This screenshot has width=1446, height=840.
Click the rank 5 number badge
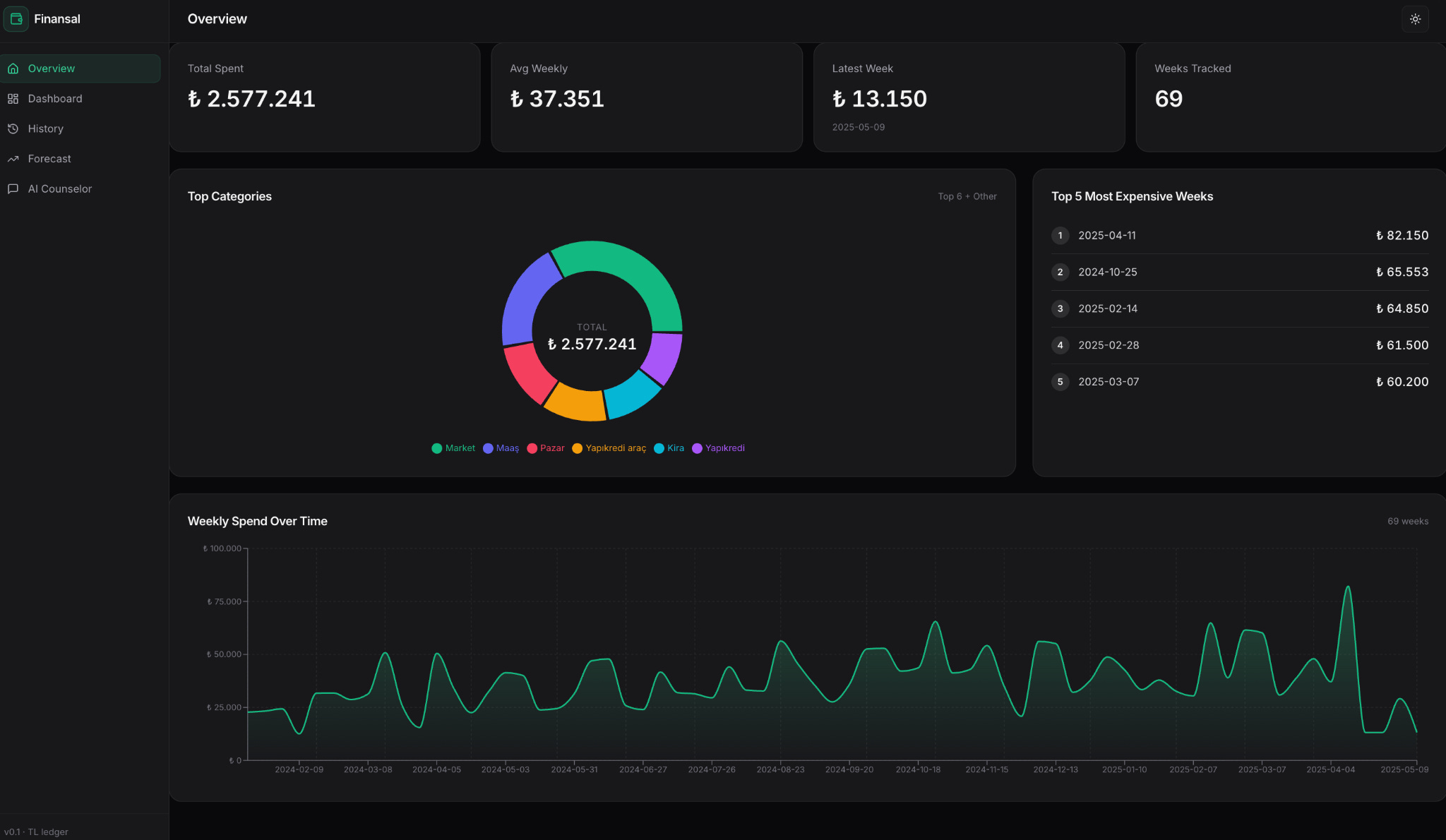coord(1060,382)
